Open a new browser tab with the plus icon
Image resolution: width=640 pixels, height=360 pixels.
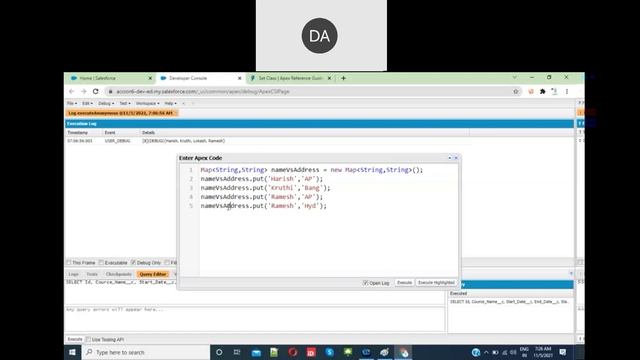(x=343, y=78)
